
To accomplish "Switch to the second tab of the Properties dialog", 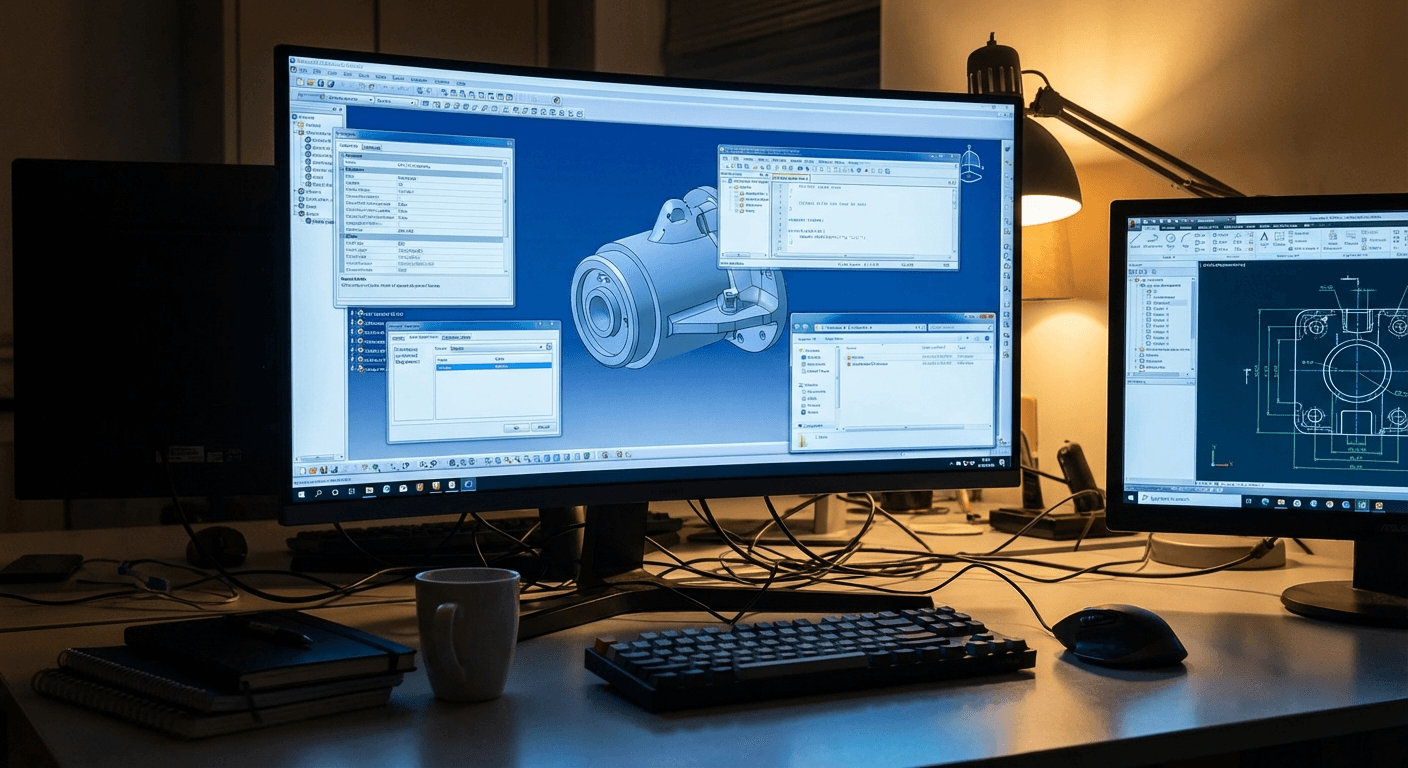I will (371, 147).
